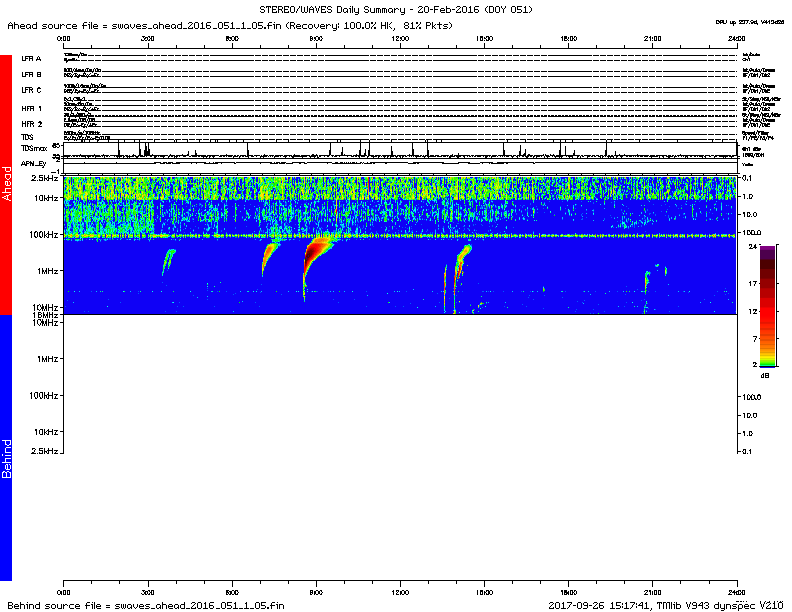Viewport: 792px width, 612px height.
Task: Click the APM_Ey row label
Action: click(x=34, y=162)
